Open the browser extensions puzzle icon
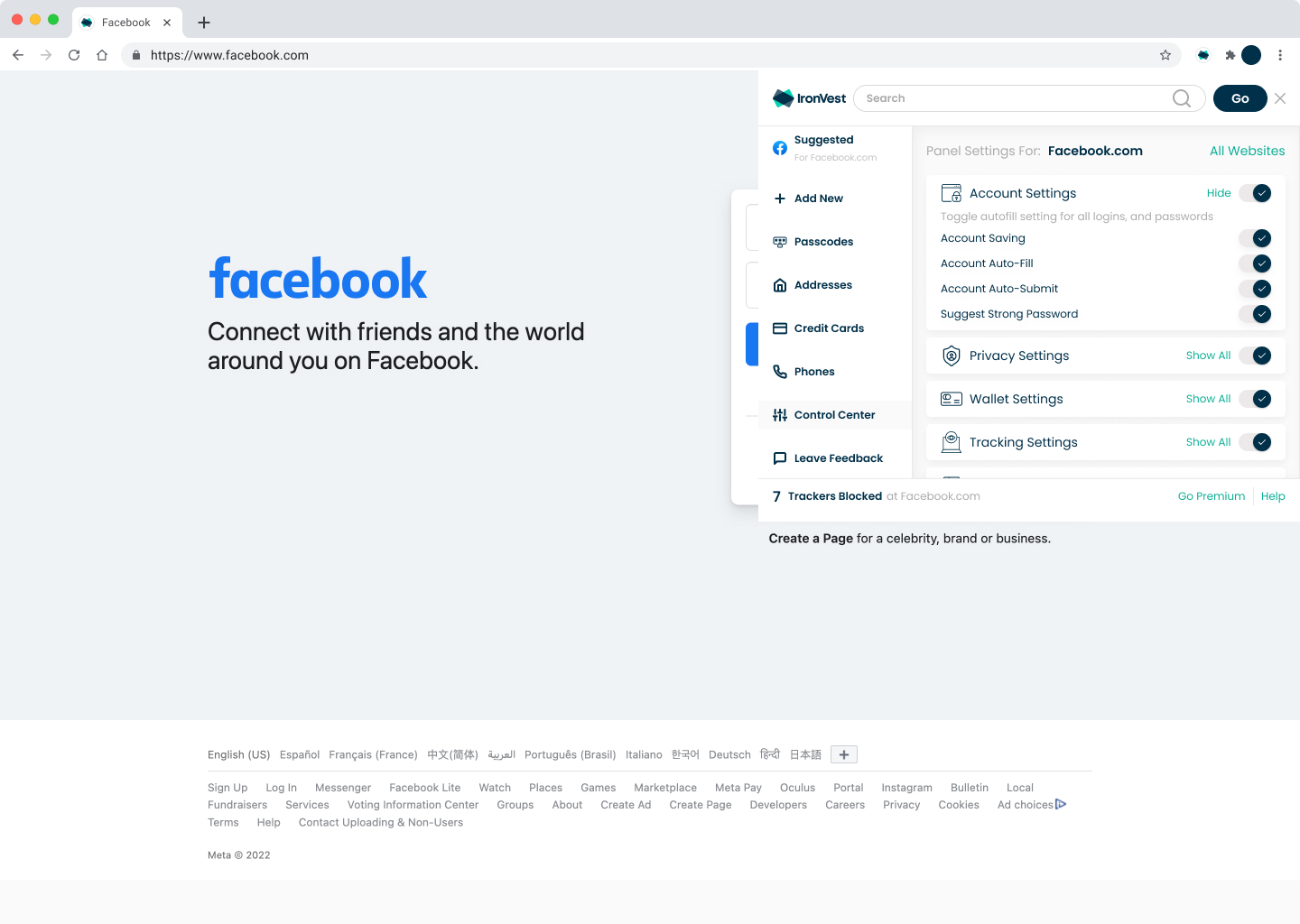The width and height of the screenshot is (1300, 924). coord(1230,55)
